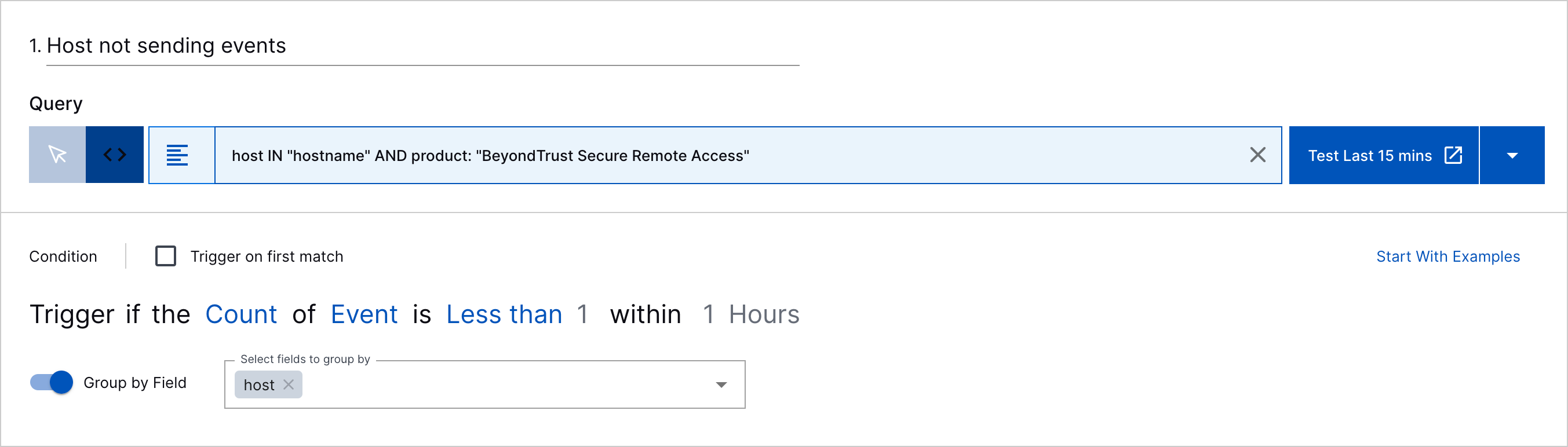
Task: Click the query format lines icon
Action: coord(177,155)
